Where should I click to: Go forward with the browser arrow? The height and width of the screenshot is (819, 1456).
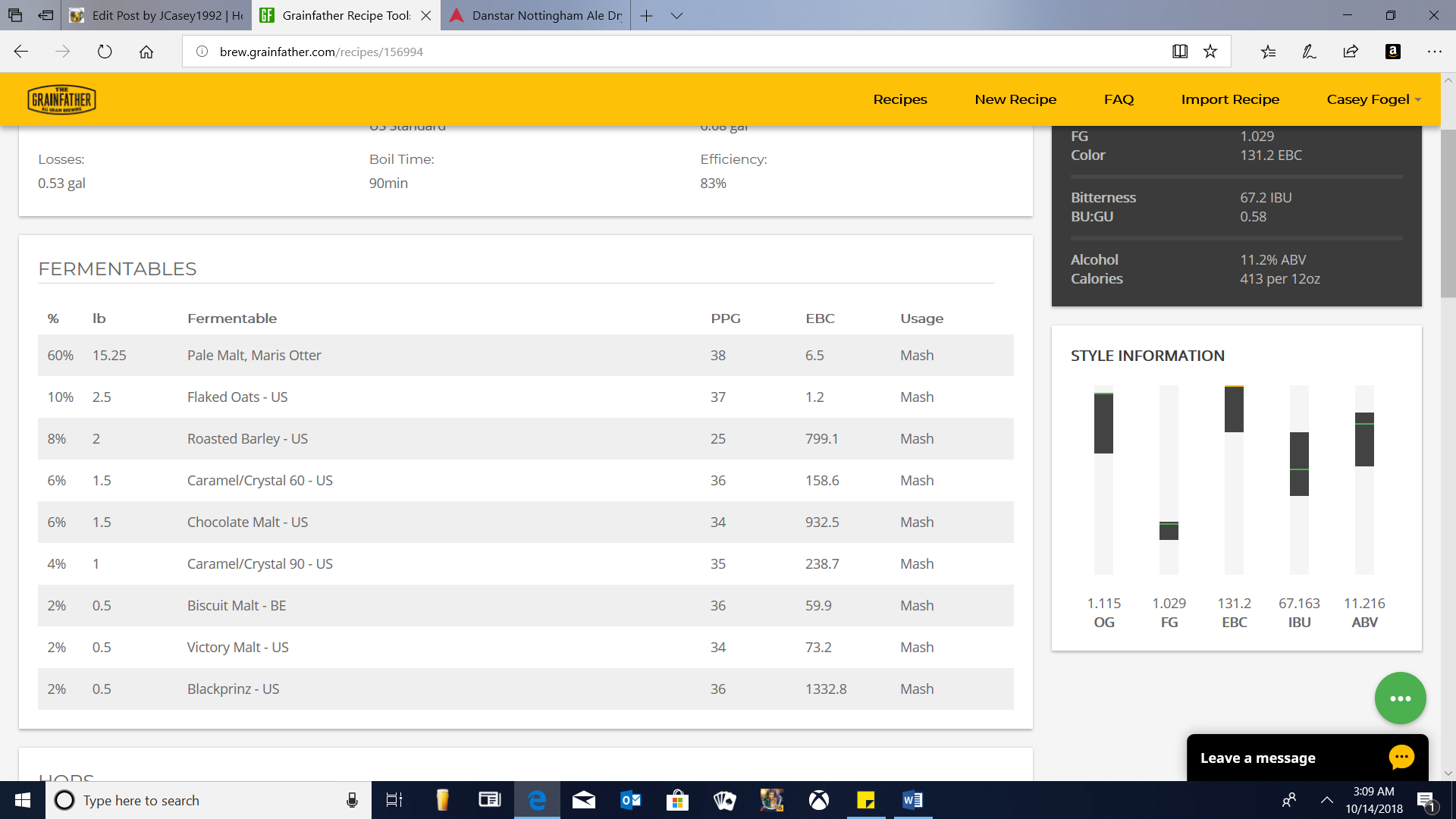pyautogui.click(x=63, y=52)
